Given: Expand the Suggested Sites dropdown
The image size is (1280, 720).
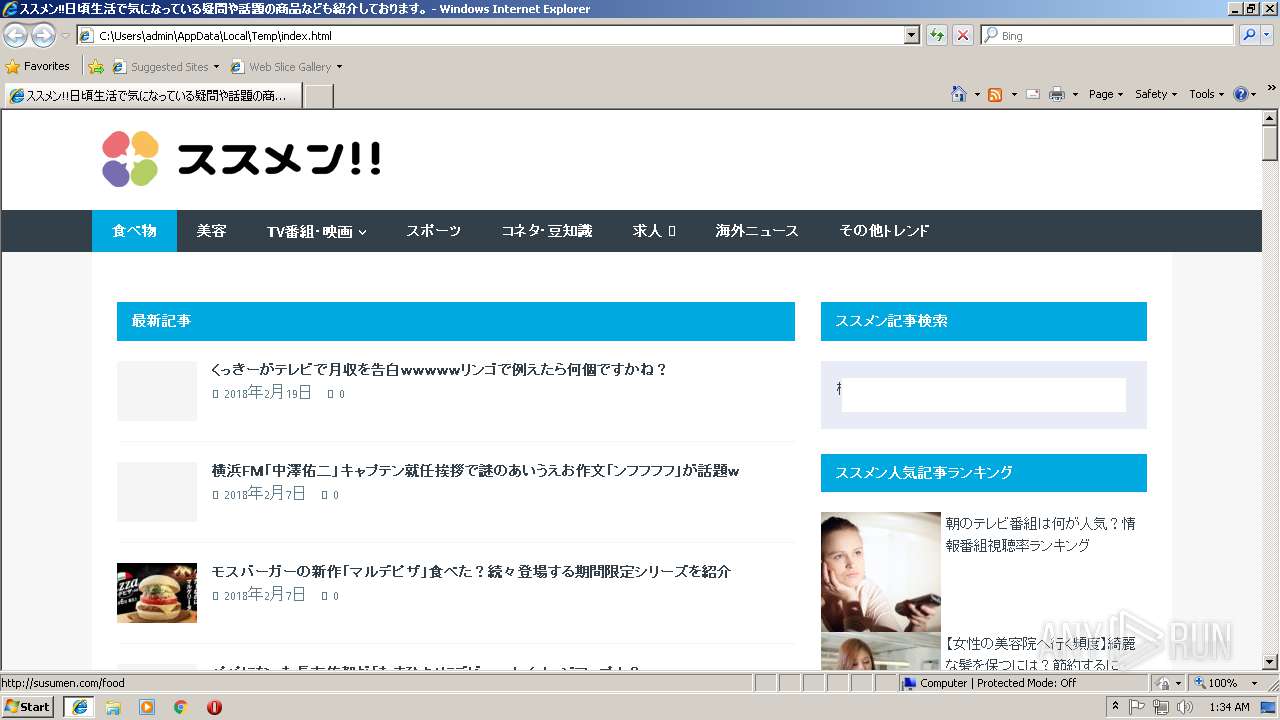Looking at the screenshot, I should pos(216,67).
